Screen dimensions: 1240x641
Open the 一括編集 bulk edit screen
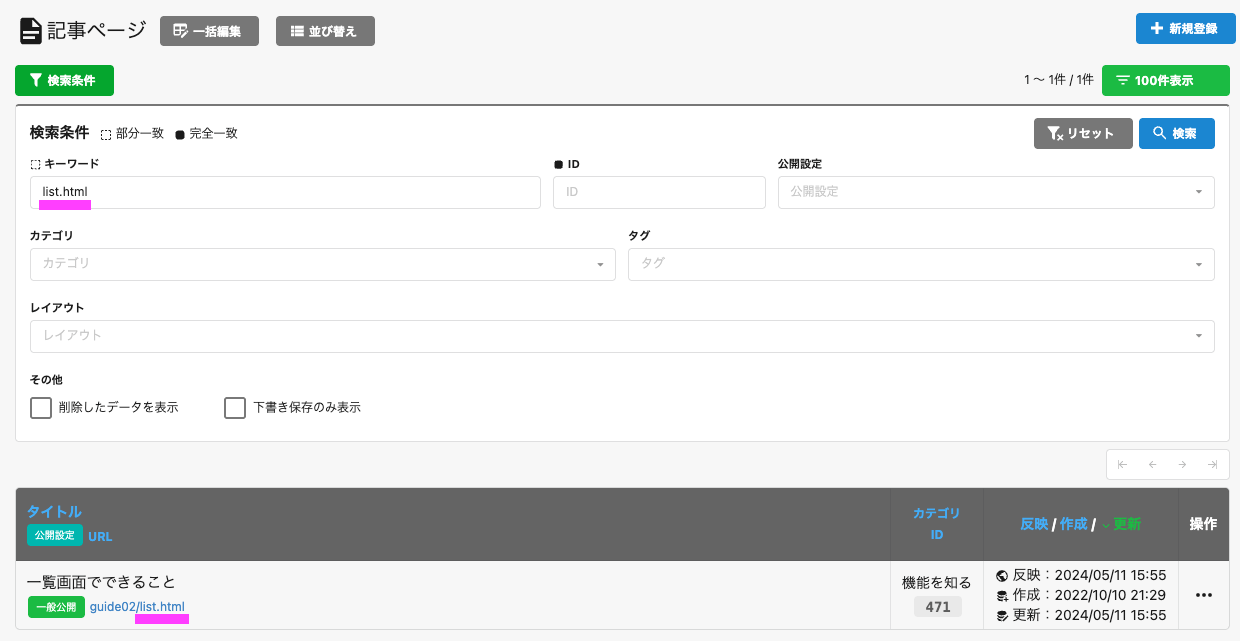pyautogui.click(x=209, y=30)
